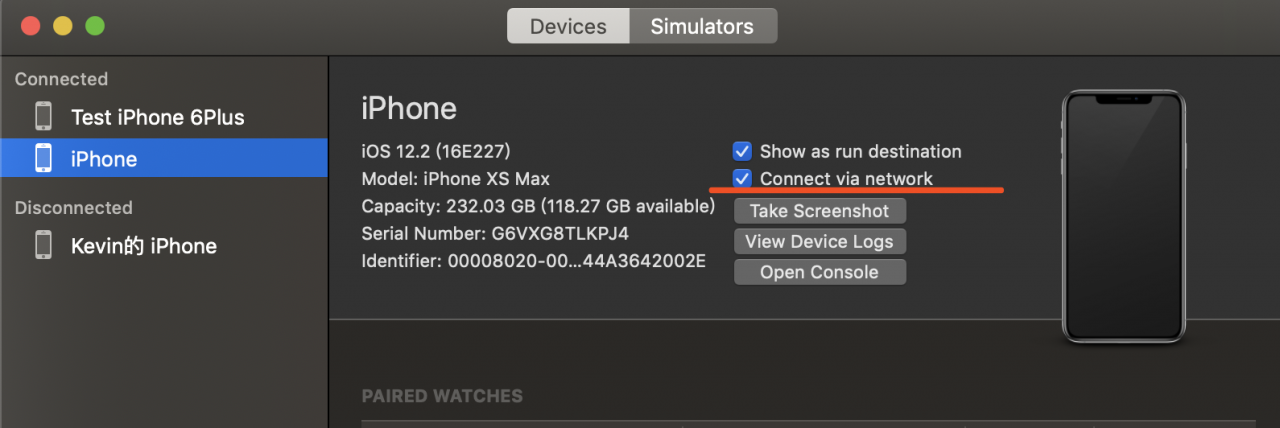This screenshot has height=428, width=1280.
Task: Select the highlighted iPhone sidebar entry
Action: (x=164, y=158)
